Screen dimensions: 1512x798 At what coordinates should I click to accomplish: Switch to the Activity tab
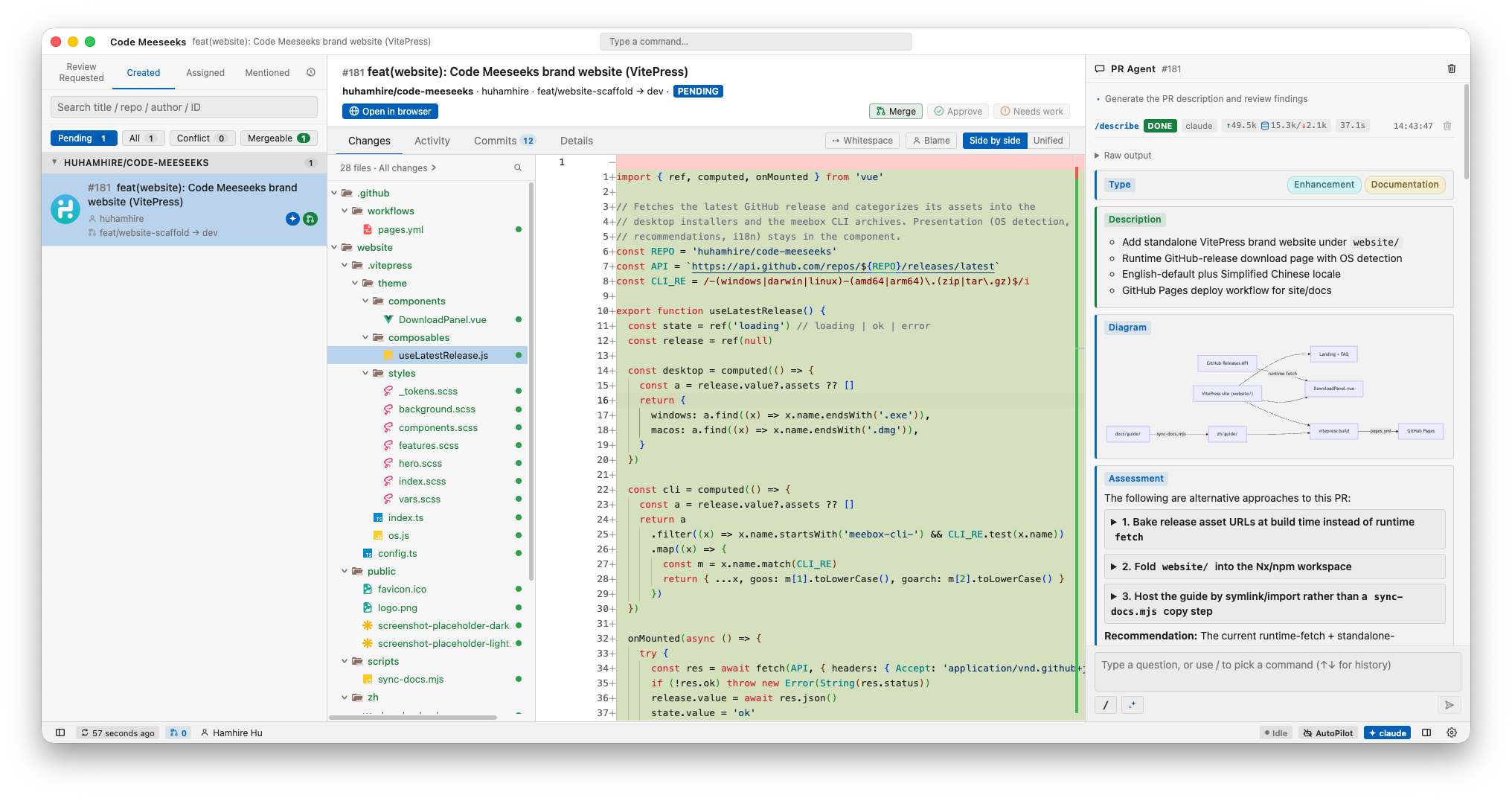point(432,141)
